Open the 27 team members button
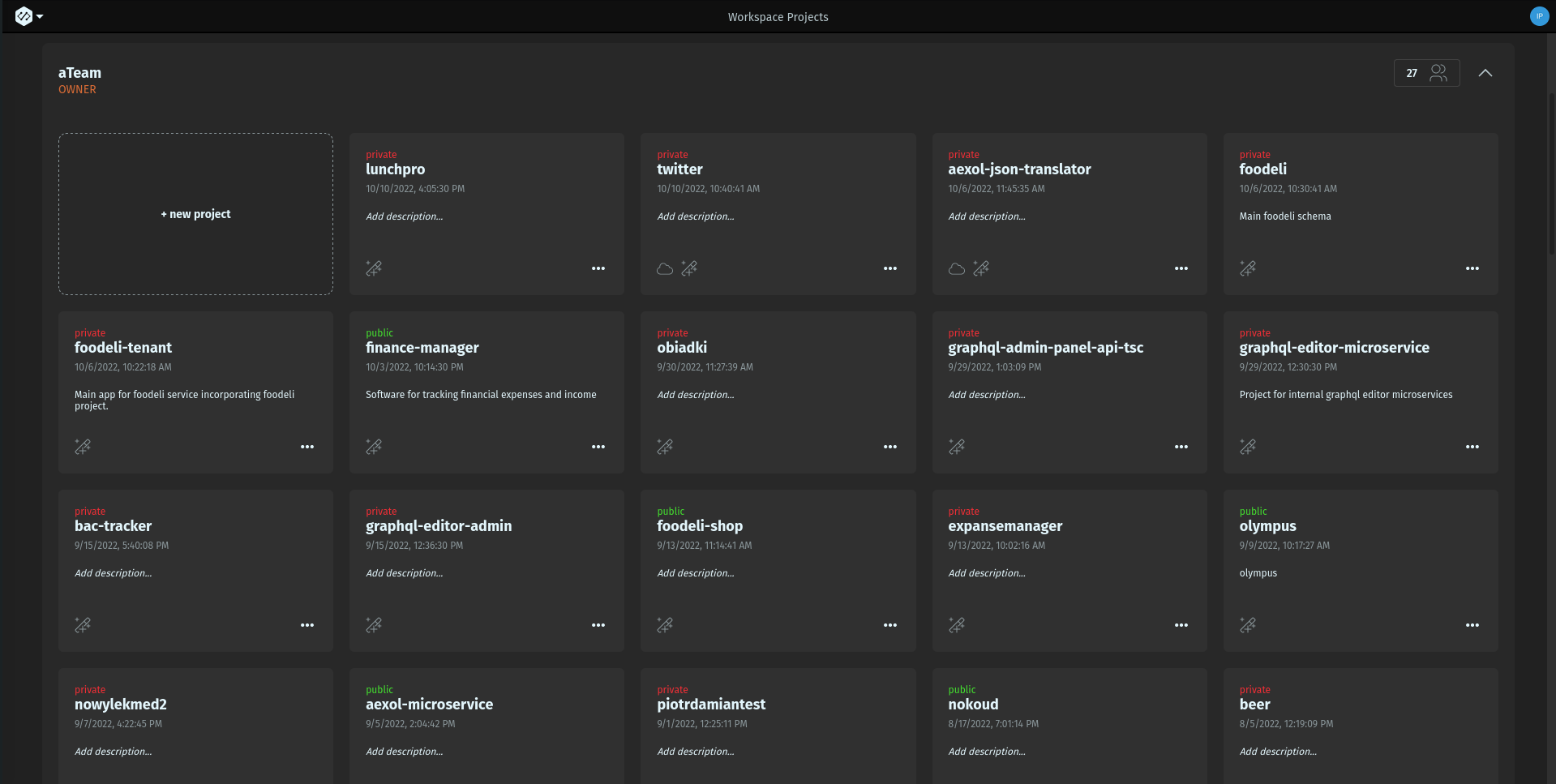This screenshot has width=1556, height=784. pyautogui.click(x=1426, y=73)
